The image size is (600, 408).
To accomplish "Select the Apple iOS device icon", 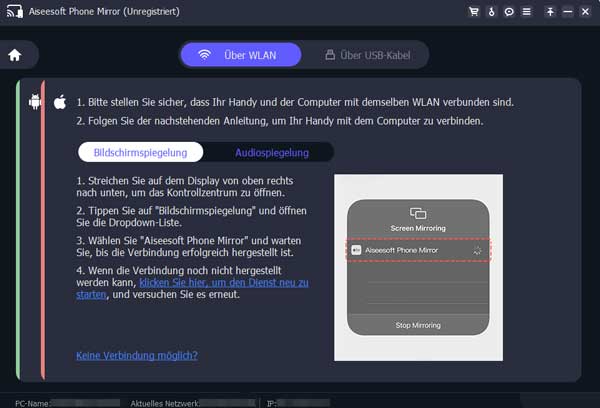I will (x=59, y=102).
